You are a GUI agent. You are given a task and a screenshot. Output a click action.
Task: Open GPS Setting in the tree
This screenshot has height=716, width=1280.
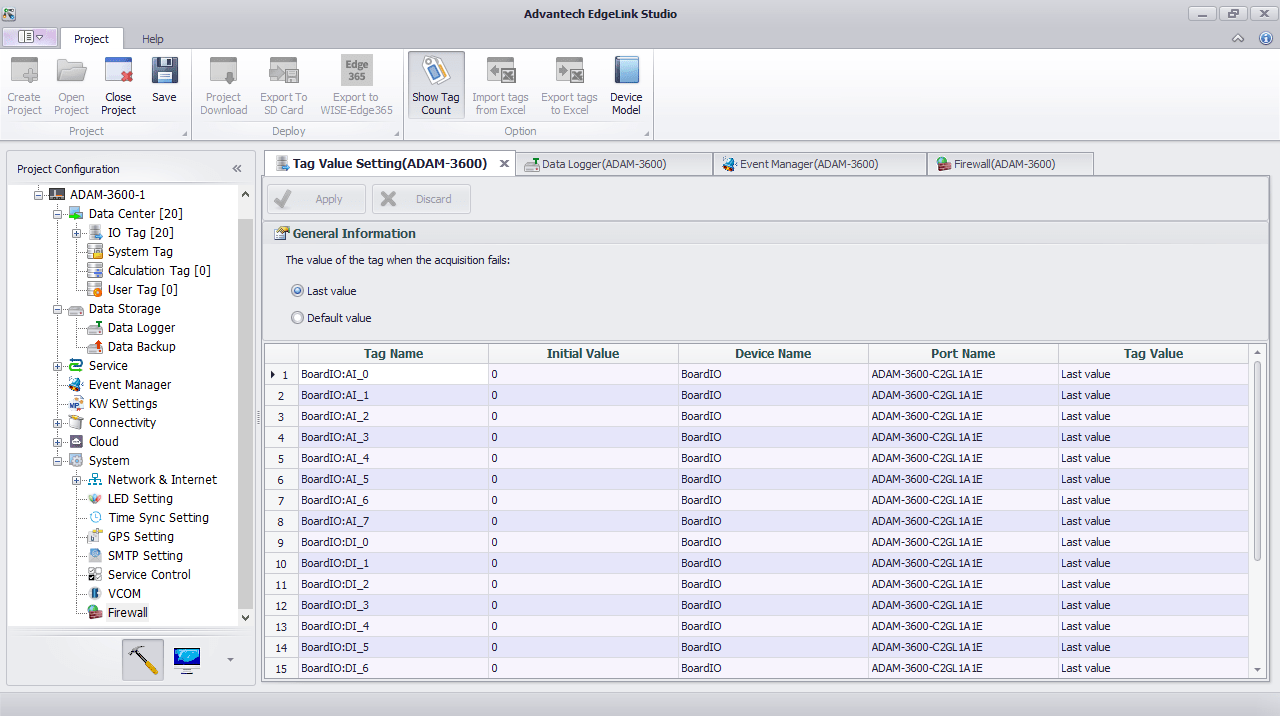tap(141, 536)
